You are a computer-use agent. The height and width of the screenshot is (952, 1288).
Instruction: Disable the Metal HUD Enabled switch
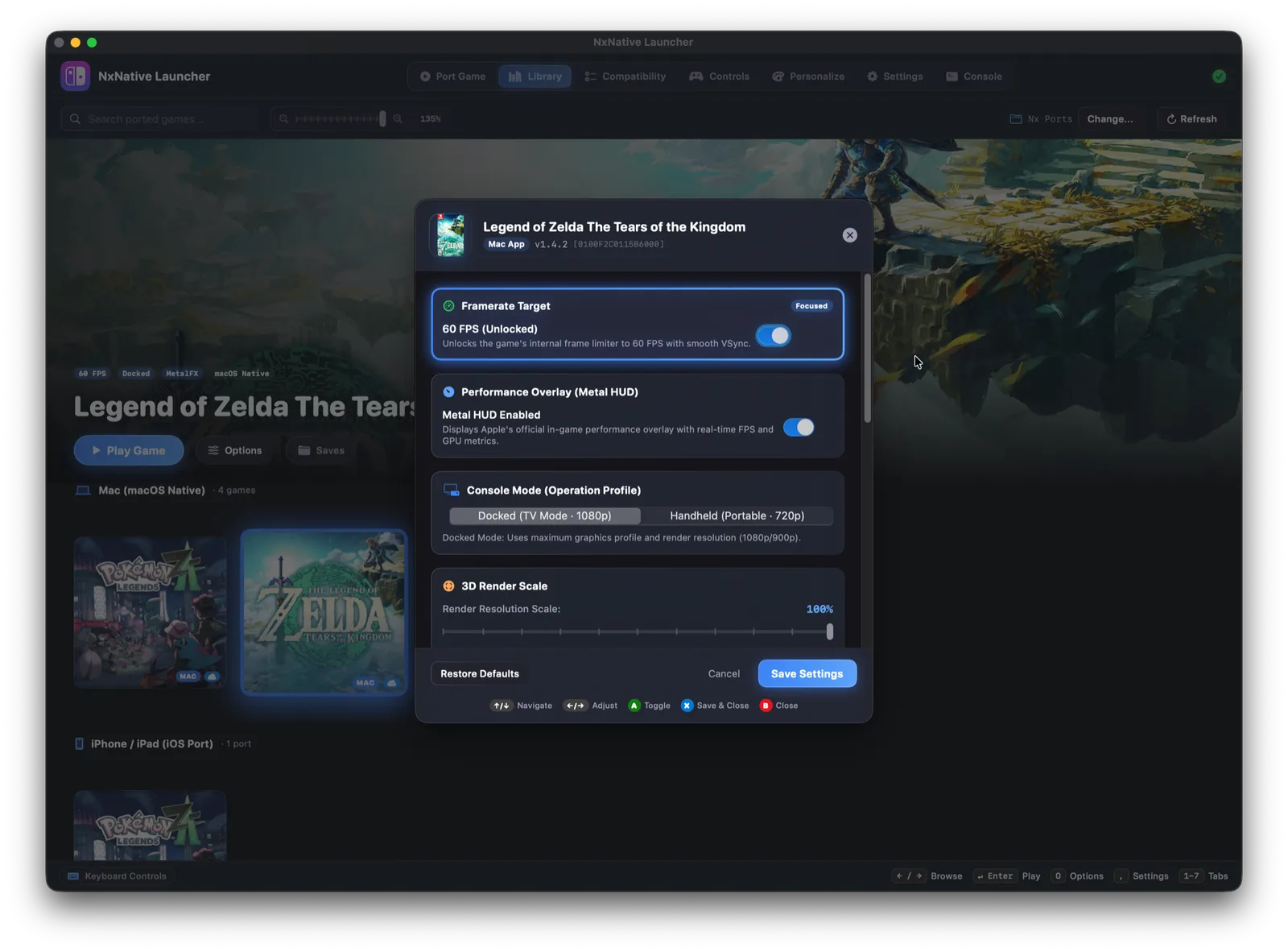[799, 428]
